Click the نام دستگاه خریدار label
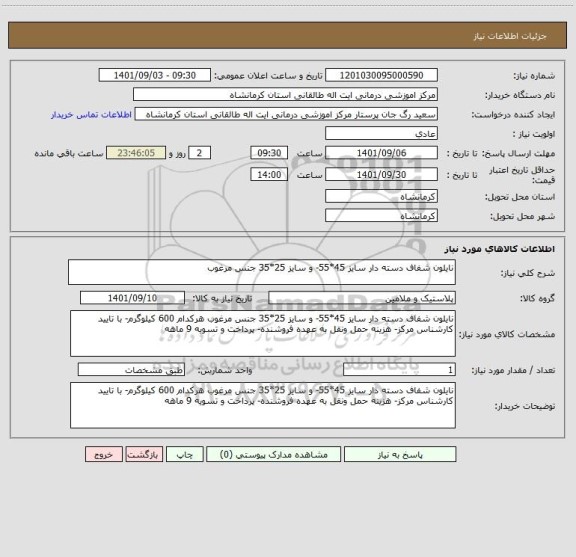 click(x=520, y=95)
